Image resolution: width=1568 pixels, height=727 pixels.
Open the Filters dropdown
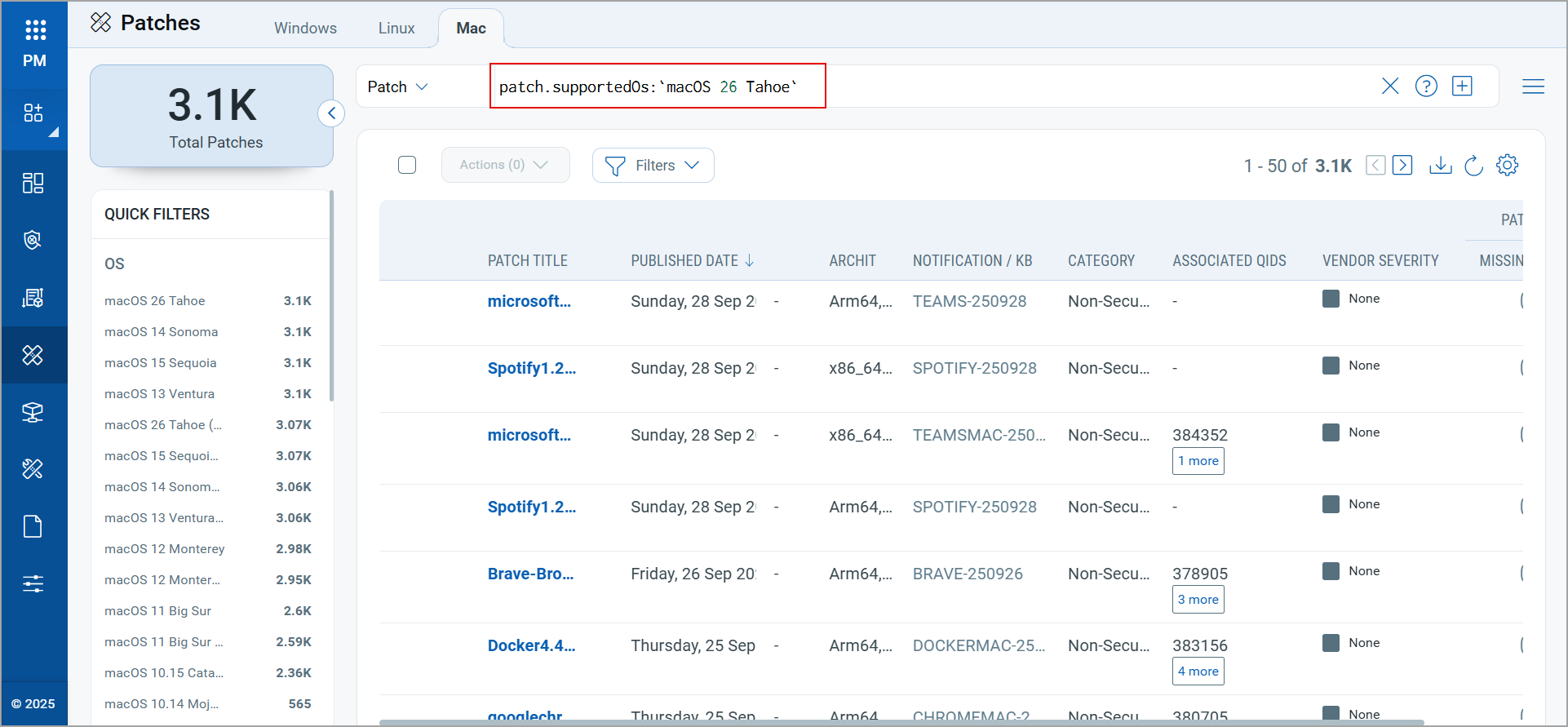pos(653,166)
